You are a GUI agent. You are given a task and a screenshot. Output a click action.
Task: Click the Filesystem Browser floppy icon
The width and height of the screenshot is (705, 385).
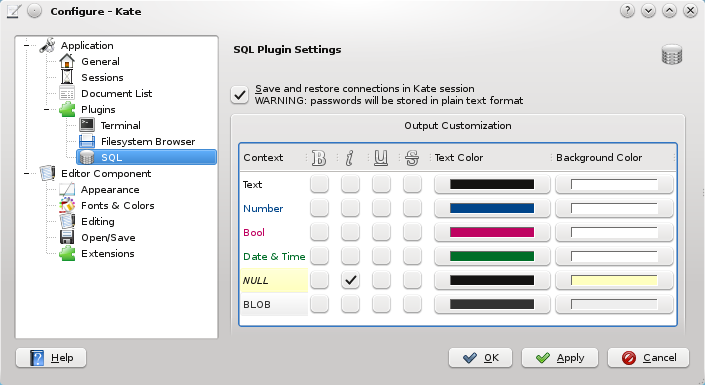(87, 141)
